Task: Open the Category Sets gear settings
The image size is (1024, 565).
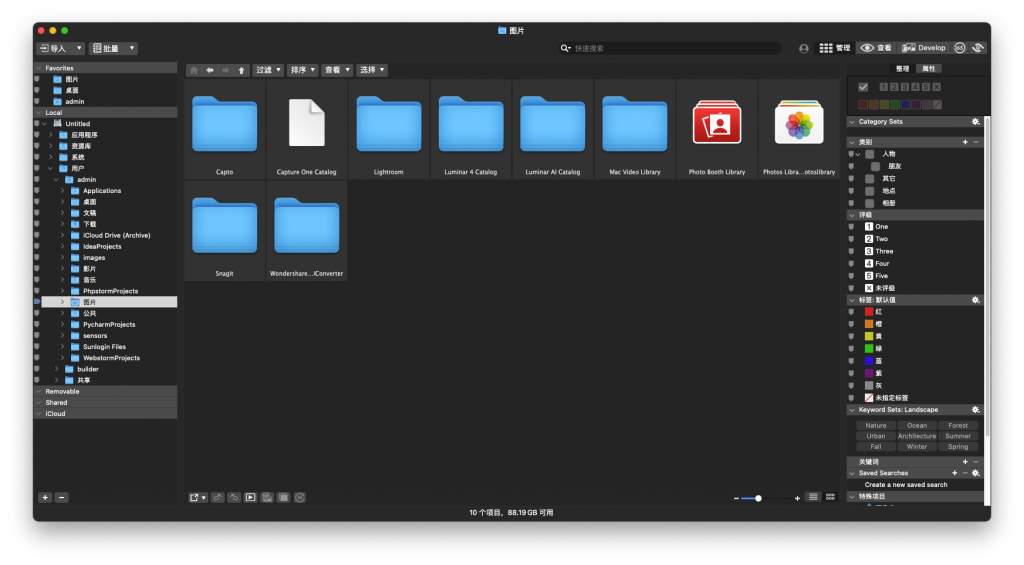Action: (x=975, y=122)
